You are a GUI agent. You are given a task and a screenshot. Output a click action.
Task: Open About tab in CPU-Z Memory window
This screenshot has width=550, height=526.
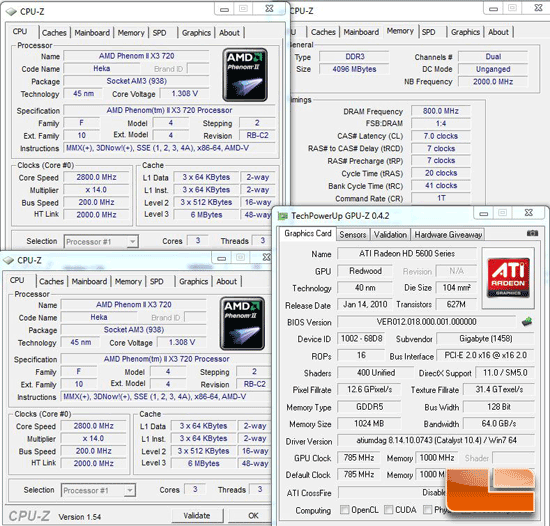click(498, 32)
